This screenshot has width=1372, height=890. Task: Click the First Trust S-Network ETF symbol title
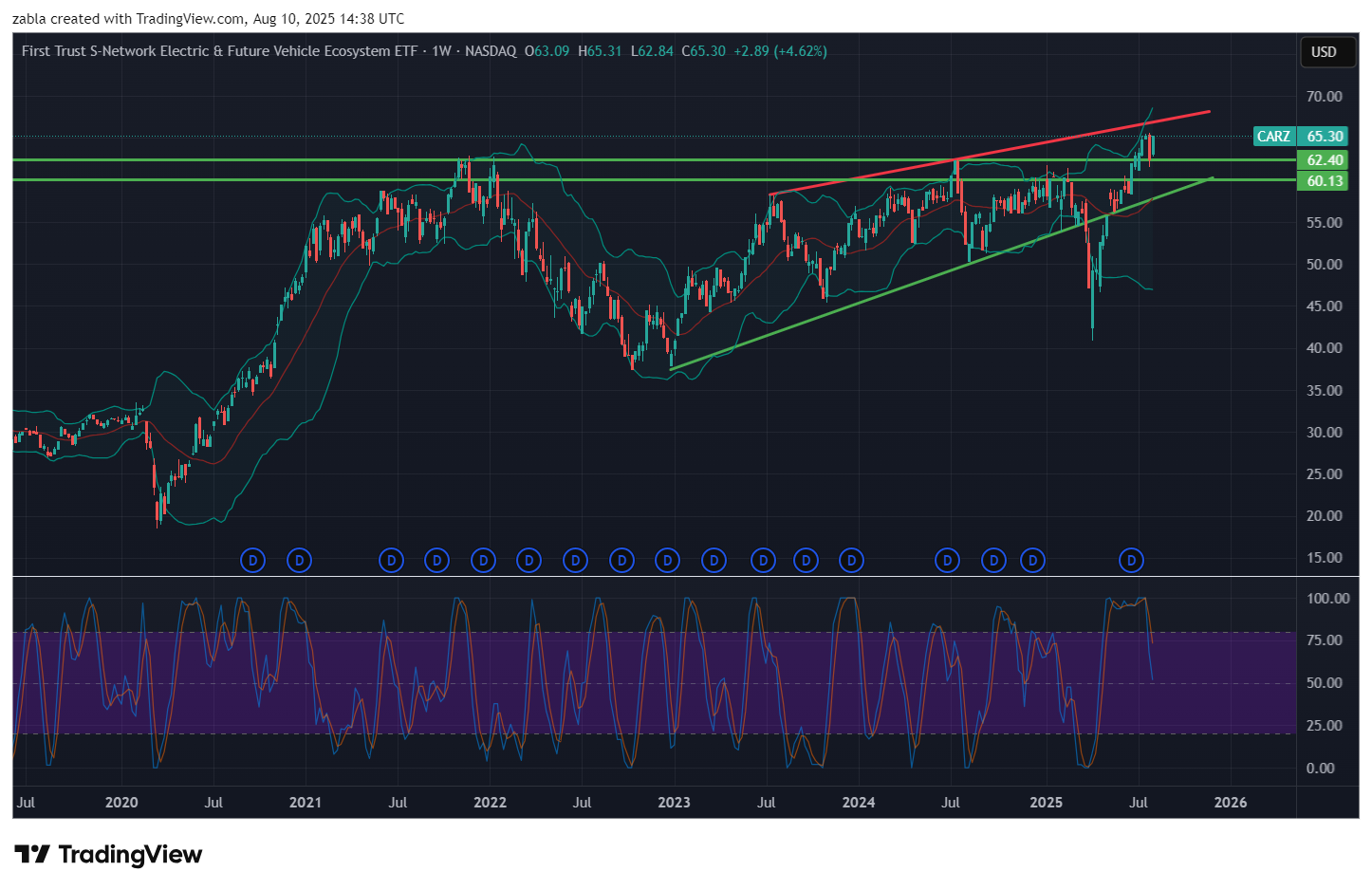219,51
